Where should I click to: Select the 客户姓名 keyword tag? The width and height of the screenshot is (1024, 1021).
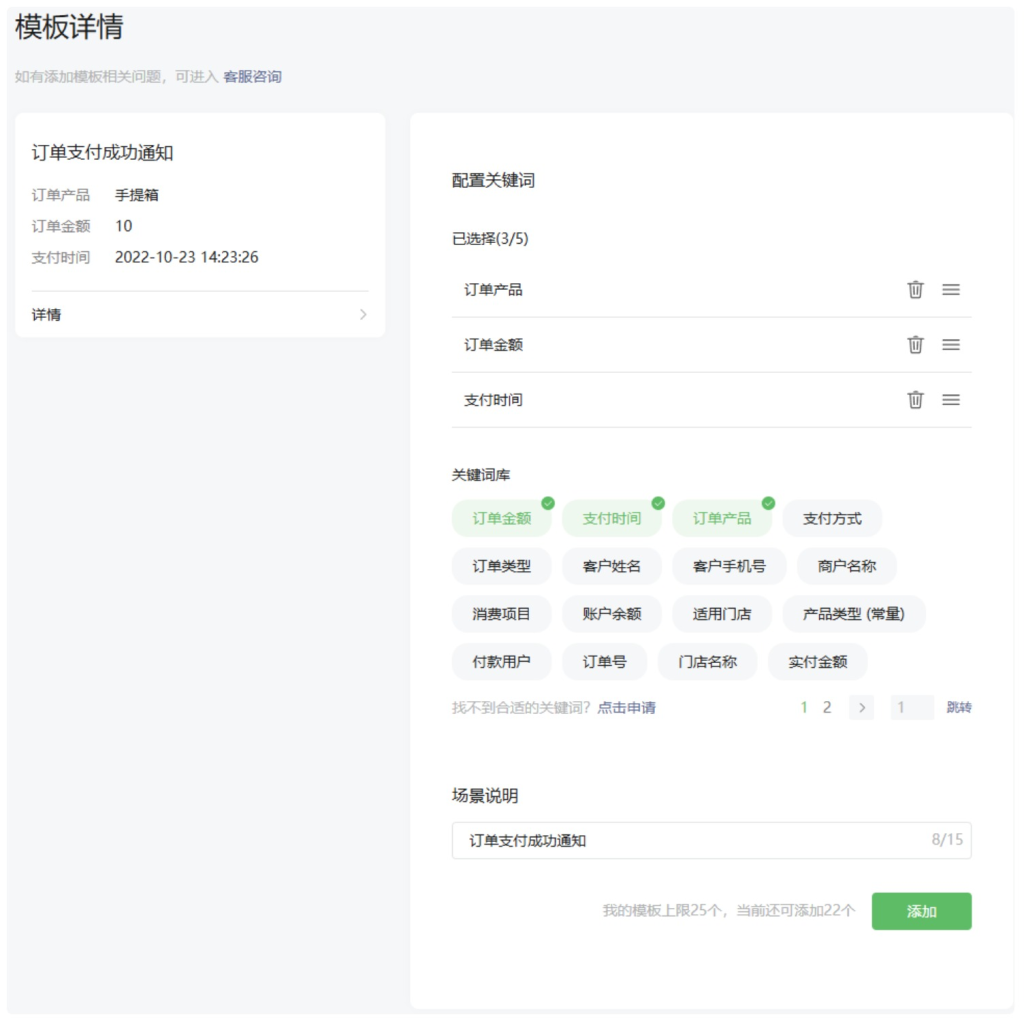pos(611,566)
